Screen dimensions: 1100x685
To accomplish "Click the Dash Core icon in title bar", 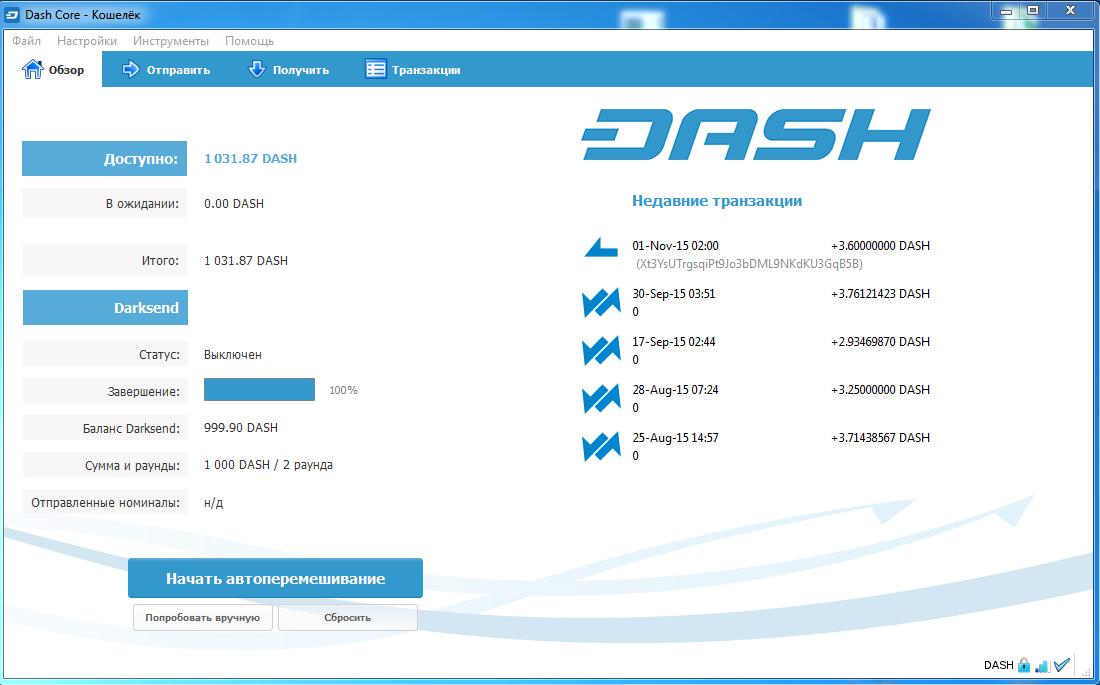I will [x=12, y=15].
